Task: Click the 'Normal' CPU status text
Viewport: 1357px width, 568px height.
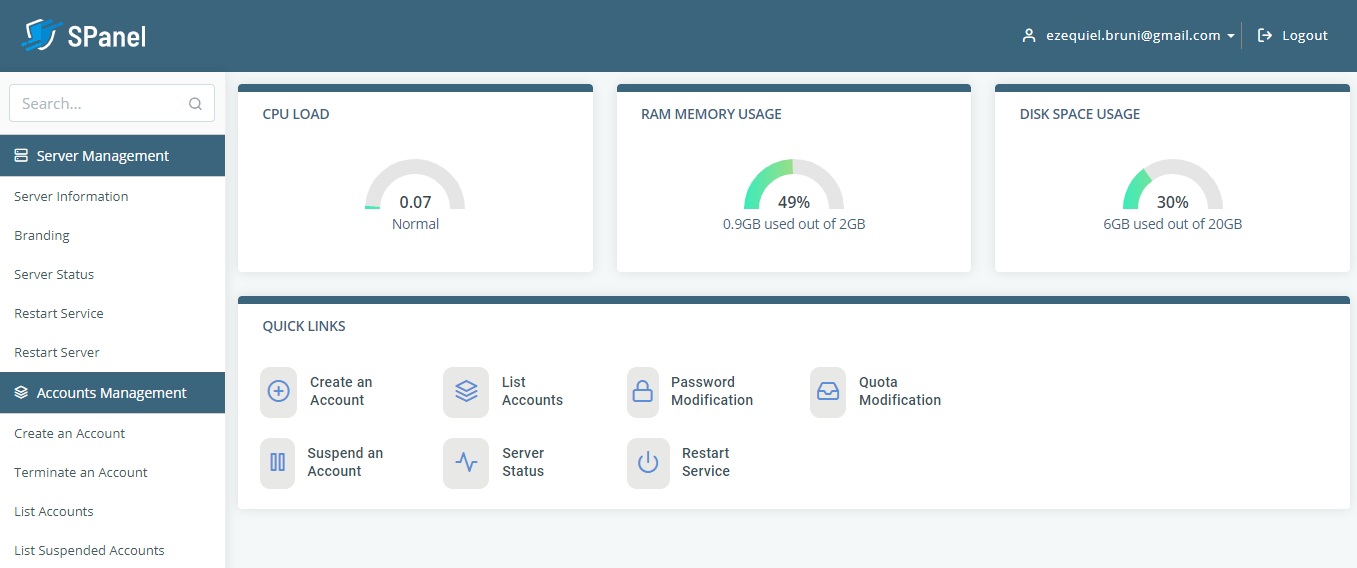Action: click(416, 224)
